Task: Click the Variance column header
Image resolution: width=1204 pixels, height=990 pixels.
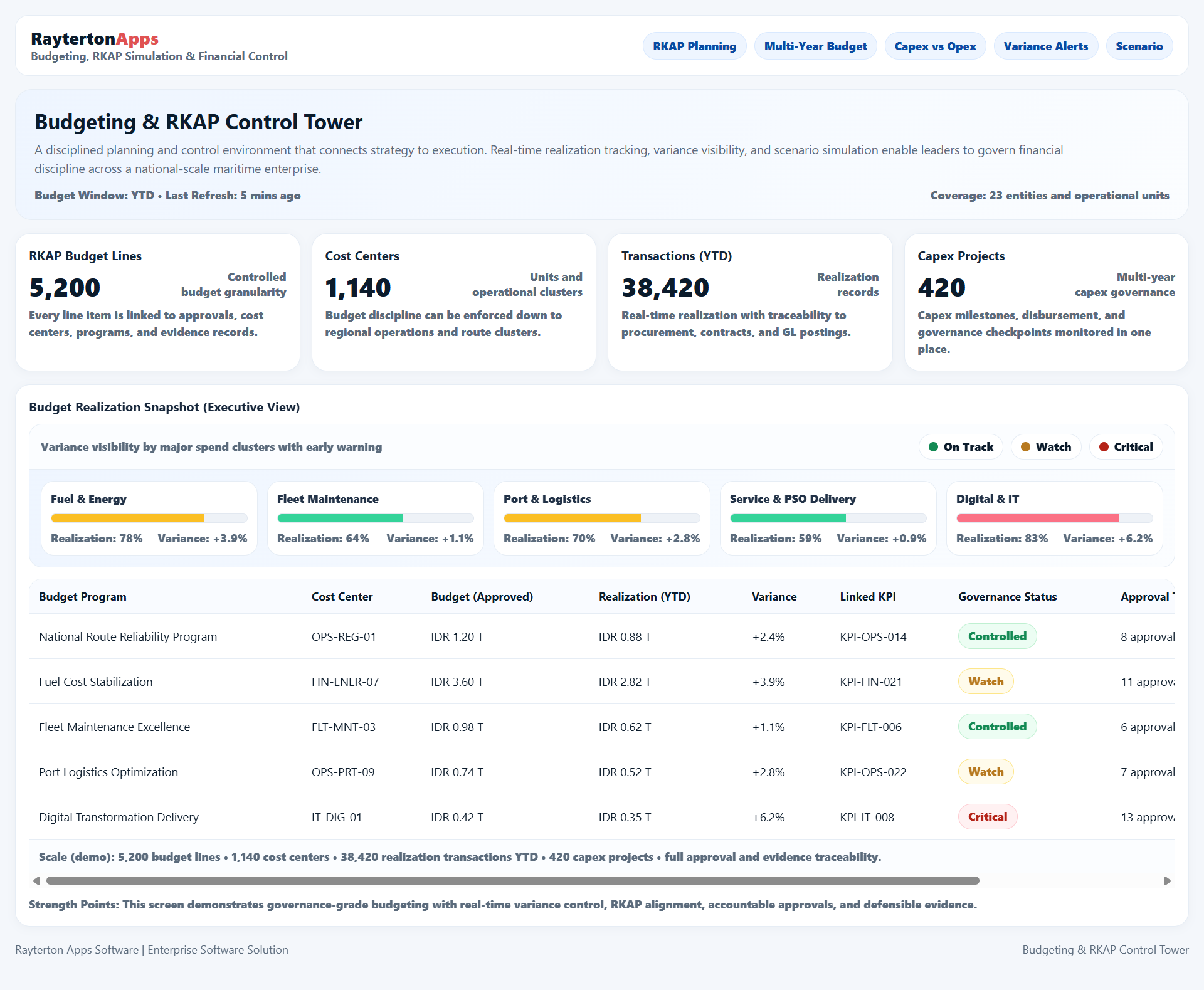Action: coord(774,597)
